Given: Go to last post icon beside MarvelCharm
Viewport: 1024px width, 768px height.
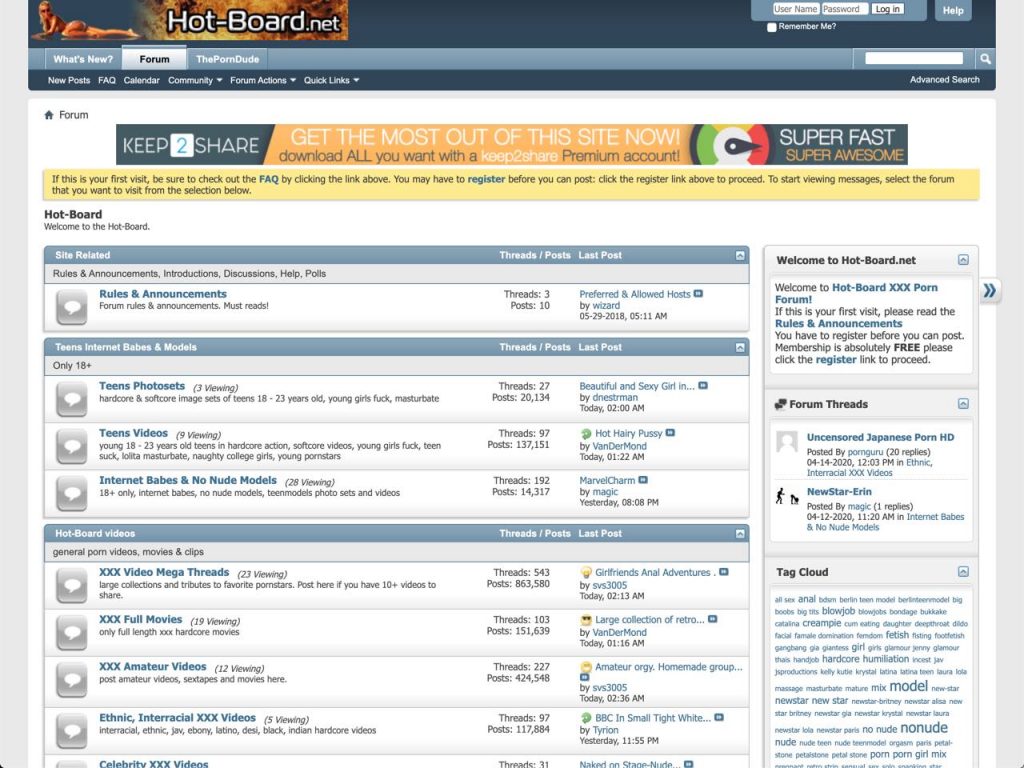Looking at the screenshot, I should click(643, 480).
